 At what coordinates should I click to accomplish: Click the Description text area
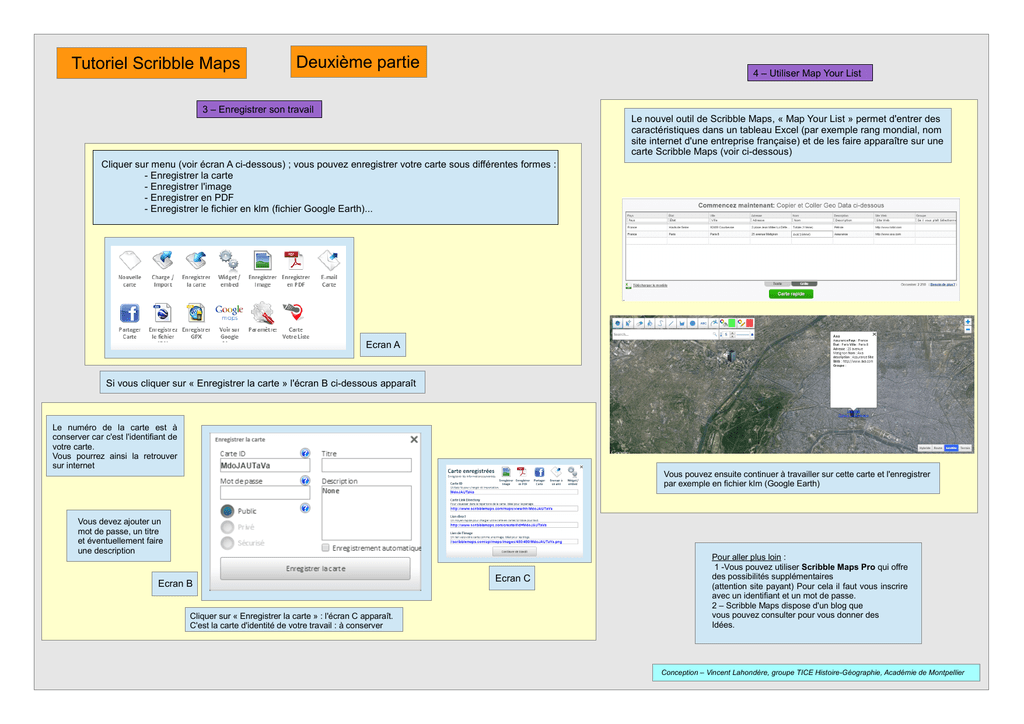(x=366, y=513)
